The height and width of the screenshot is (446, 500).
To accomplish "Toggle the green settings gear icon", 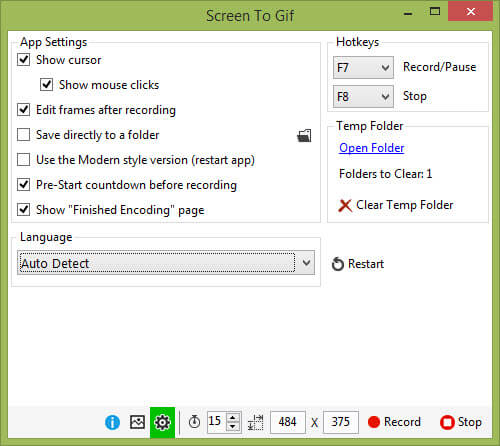I will [162, 422].
